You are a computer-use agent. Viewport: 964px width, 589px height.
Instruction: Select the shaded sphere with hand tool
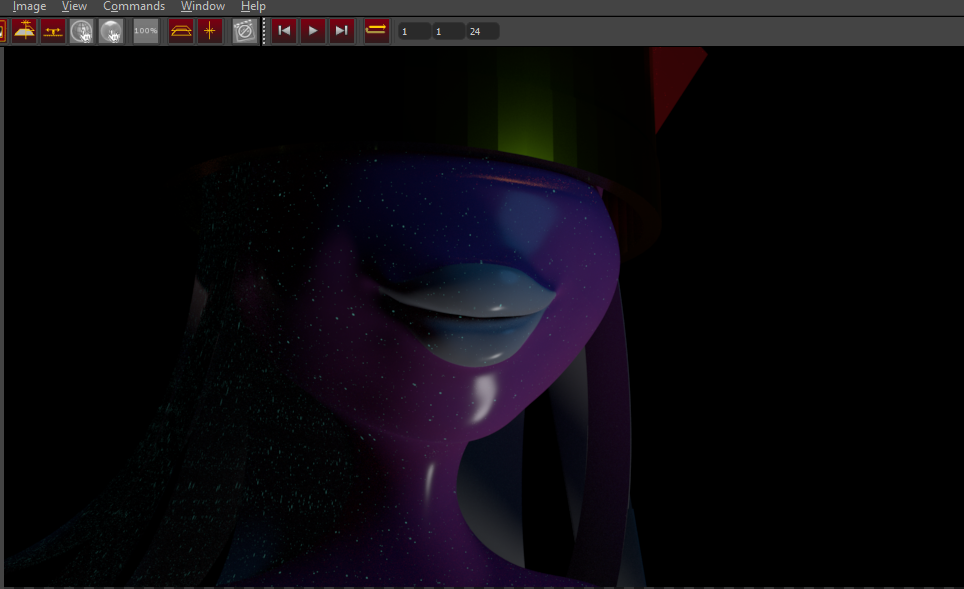111,31
